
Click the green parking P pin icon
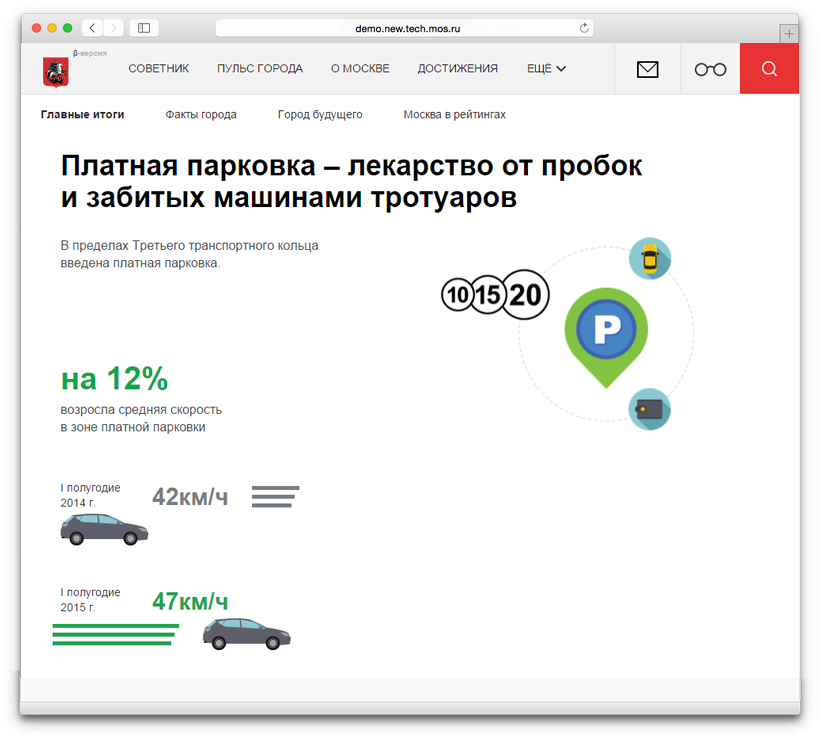(x=606, y=336)
